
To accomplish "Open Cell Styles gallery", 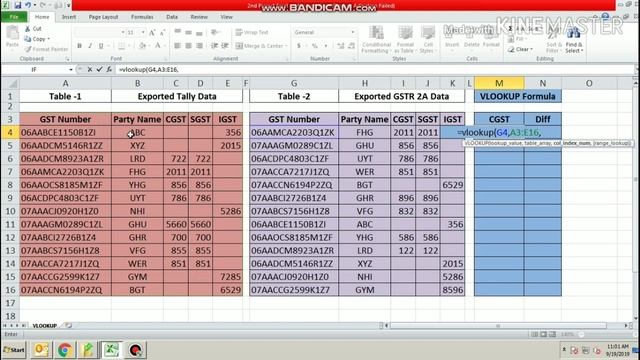I will coord(427,39).
